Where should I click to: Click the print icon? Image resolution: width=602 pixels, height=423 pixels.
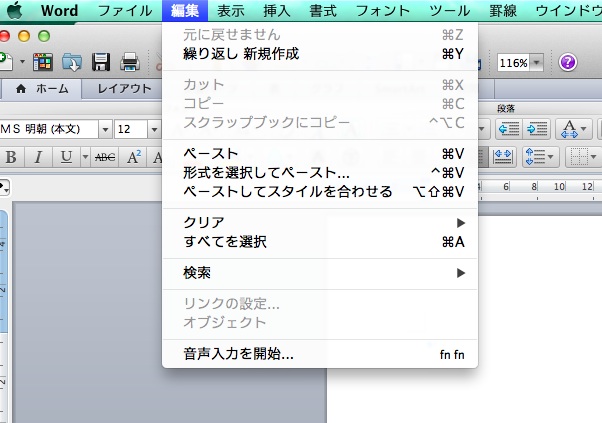tap(130, 62)
